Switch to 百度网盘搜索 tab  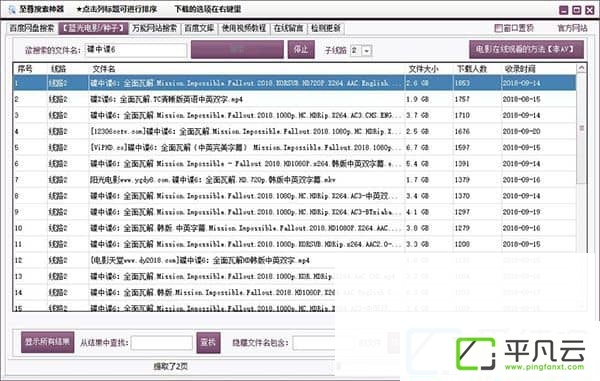click(x=32, y=28)
